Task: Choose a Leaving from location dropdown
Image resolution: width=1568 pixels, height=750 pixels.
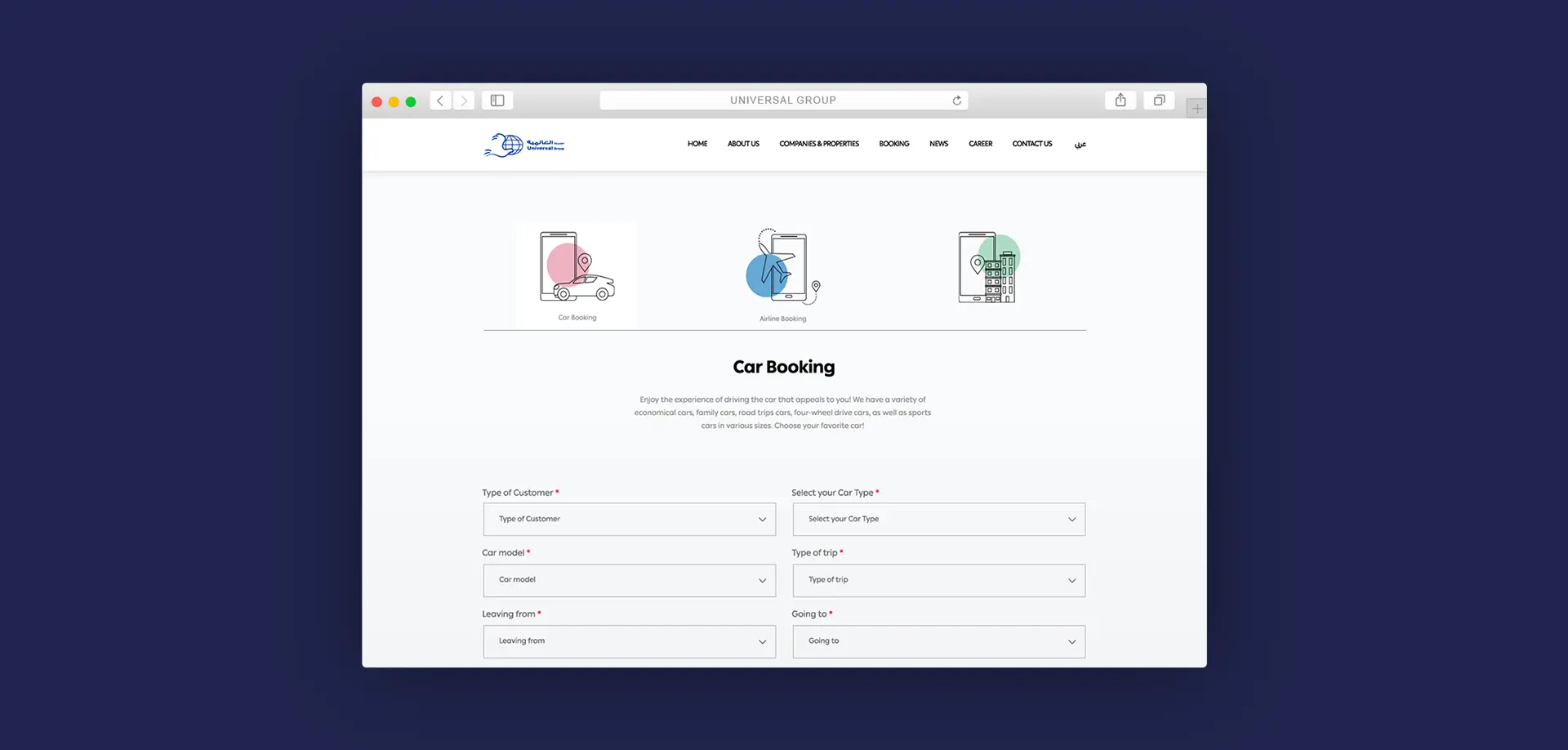Action: [x=629, y=641]
